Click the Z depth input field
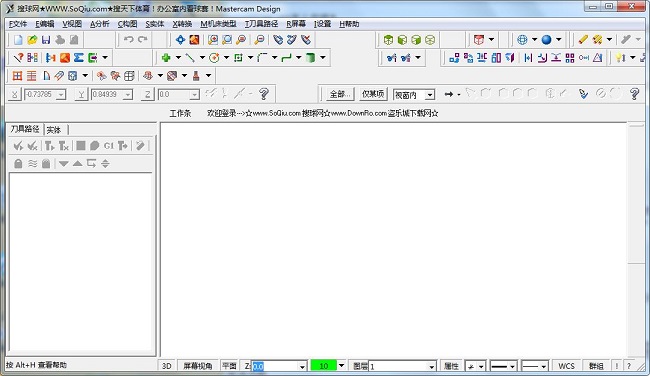The image size is (650, 376). [x=275, y=366]
